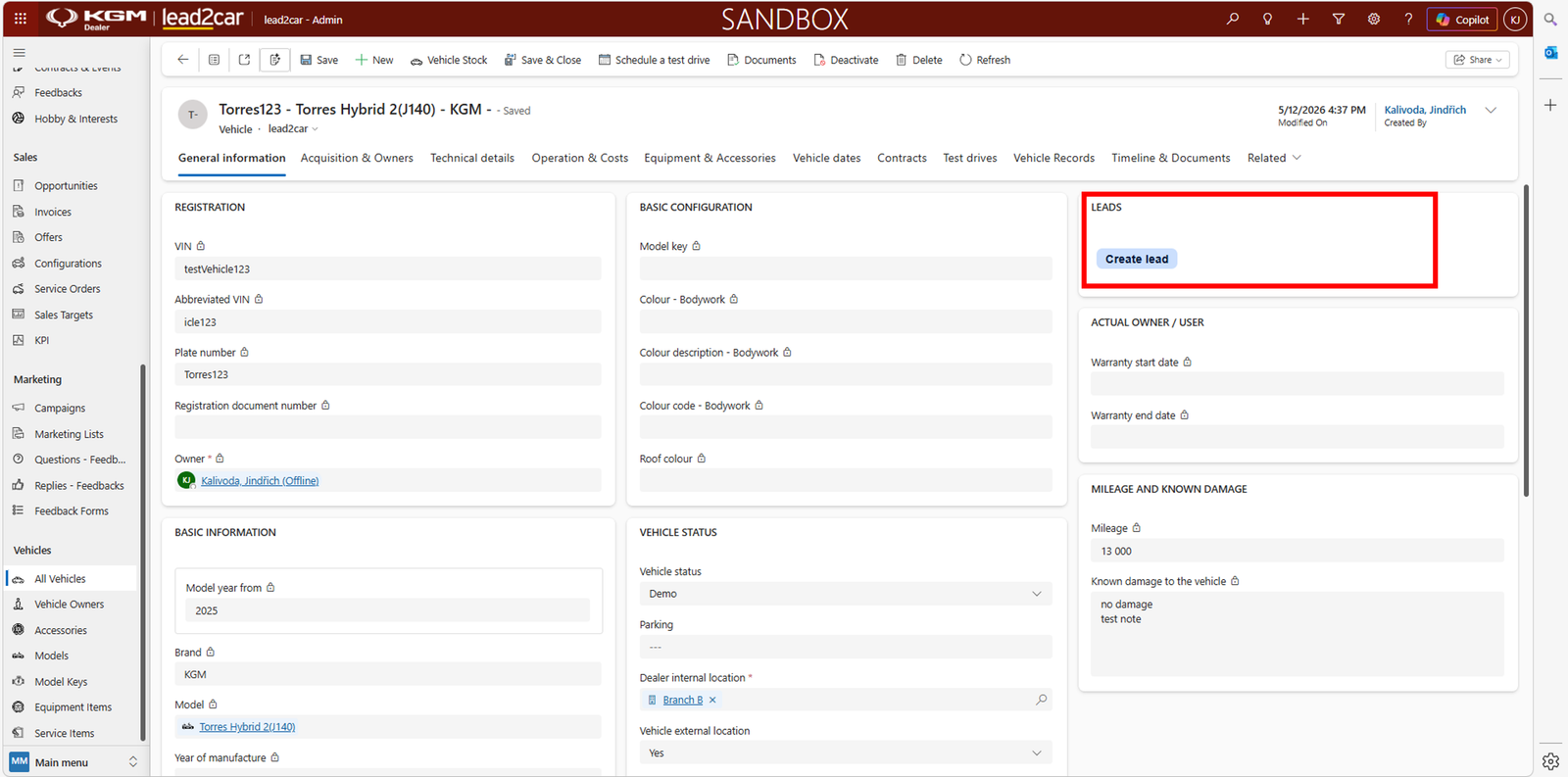
Task: Open the advanced find filter icon
Action: pos(1339,19)
